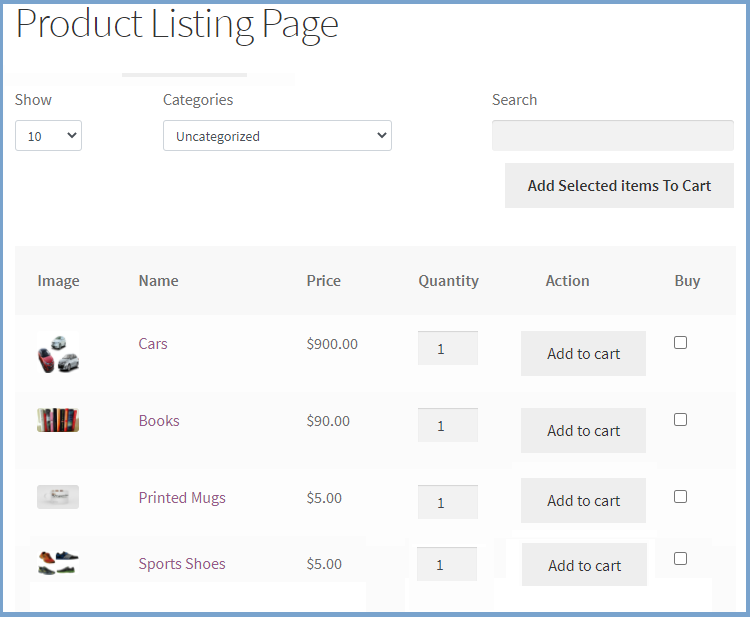750x617 pixels.
Task: Click the Books product thumbnail image
Action: pos(58,420)
